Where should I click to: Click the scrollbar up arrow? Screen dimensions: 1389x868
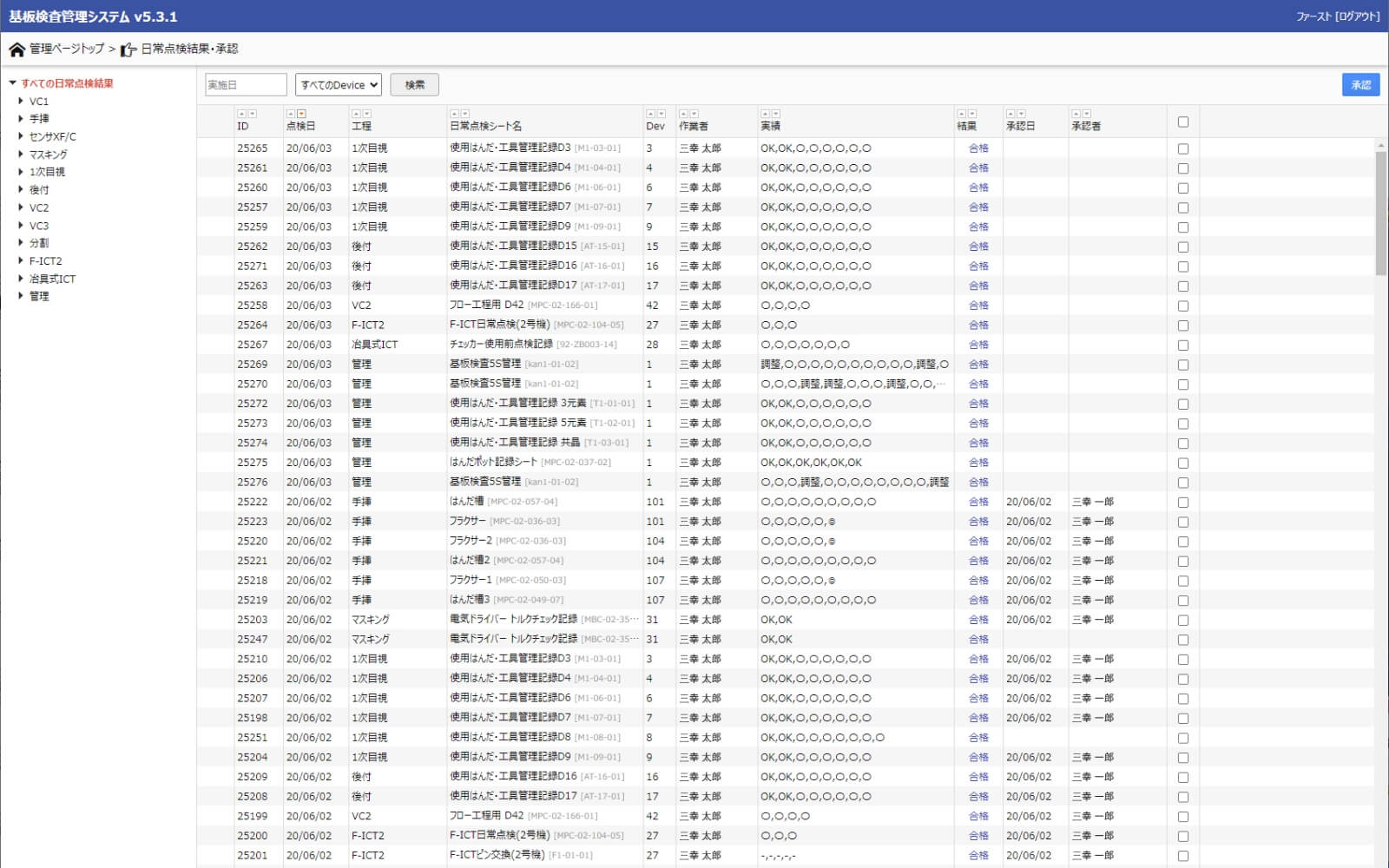(x=1381, y=145)
